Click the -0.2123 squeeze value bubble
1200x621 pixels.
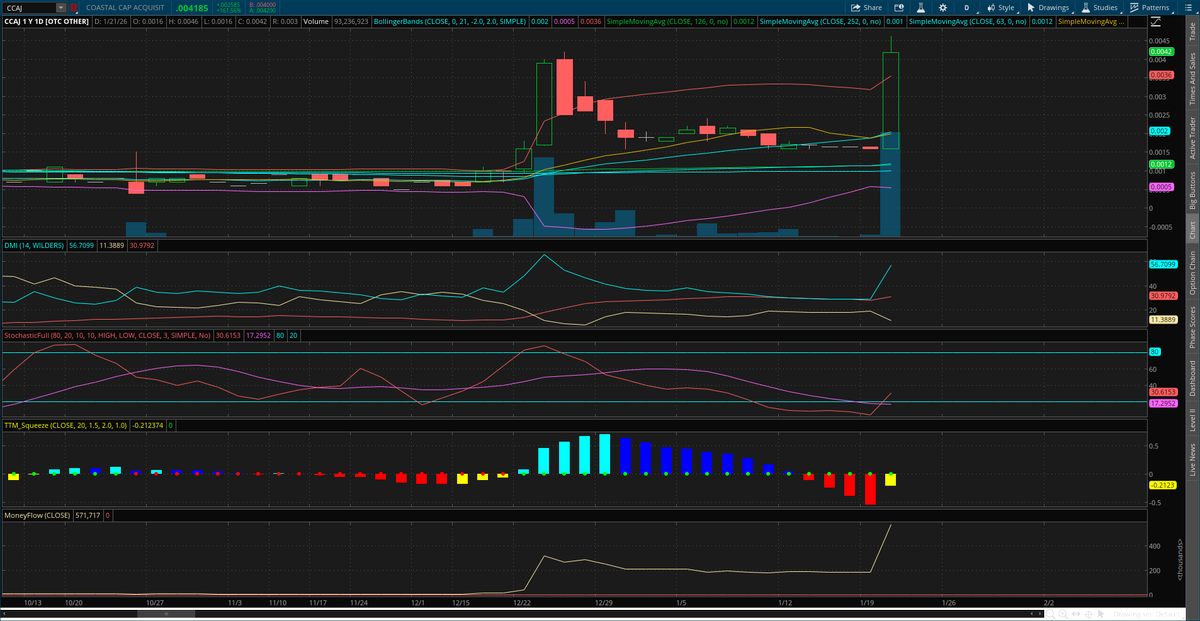coord(1161,485)
